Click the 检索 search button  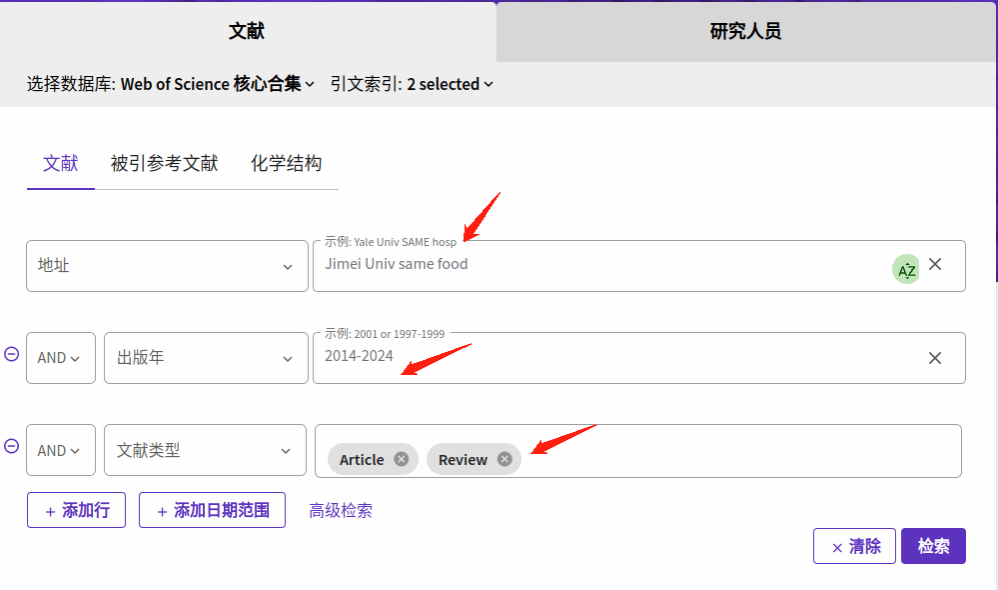933,546
